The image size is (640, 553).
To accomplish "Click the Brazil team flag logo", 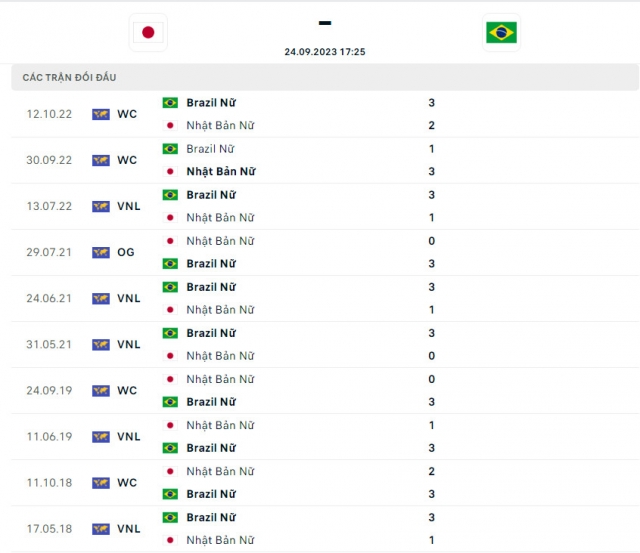I will pos(501,32).
